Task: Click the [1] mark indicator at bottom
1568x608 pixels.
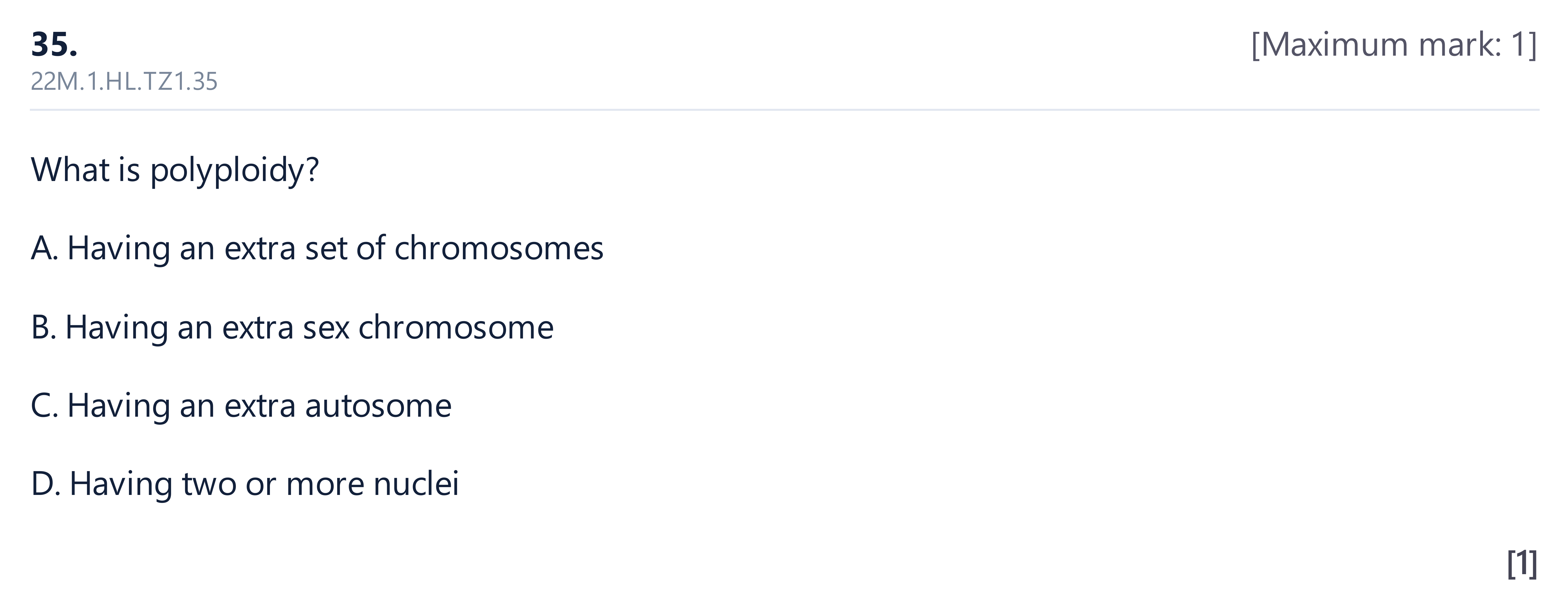Action: [x=1522, y=564]
